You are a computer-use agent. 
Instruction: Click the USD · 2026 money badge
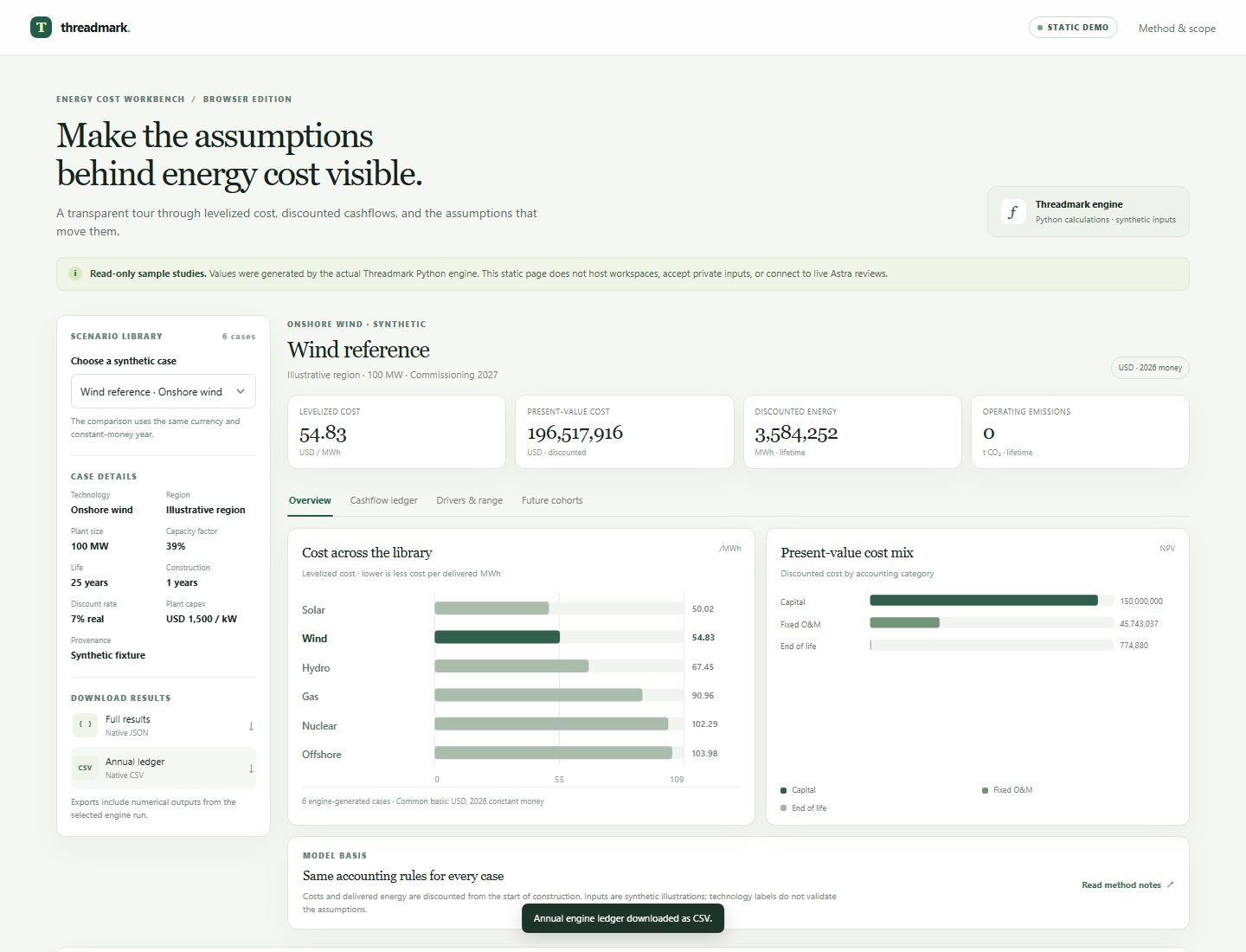coord(1150,368)
